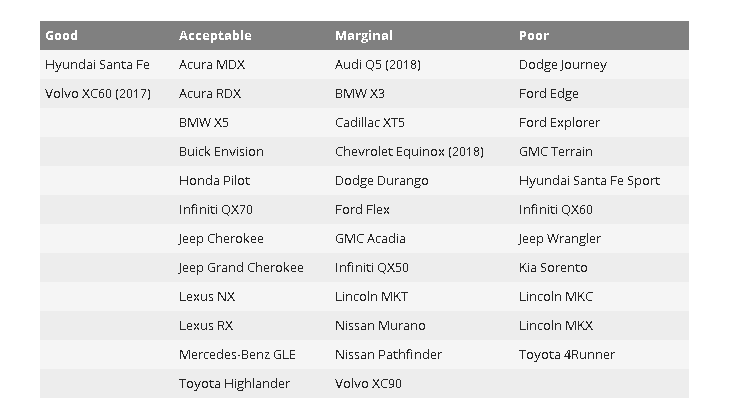Click the Toyota 4Runner entry

567,355
